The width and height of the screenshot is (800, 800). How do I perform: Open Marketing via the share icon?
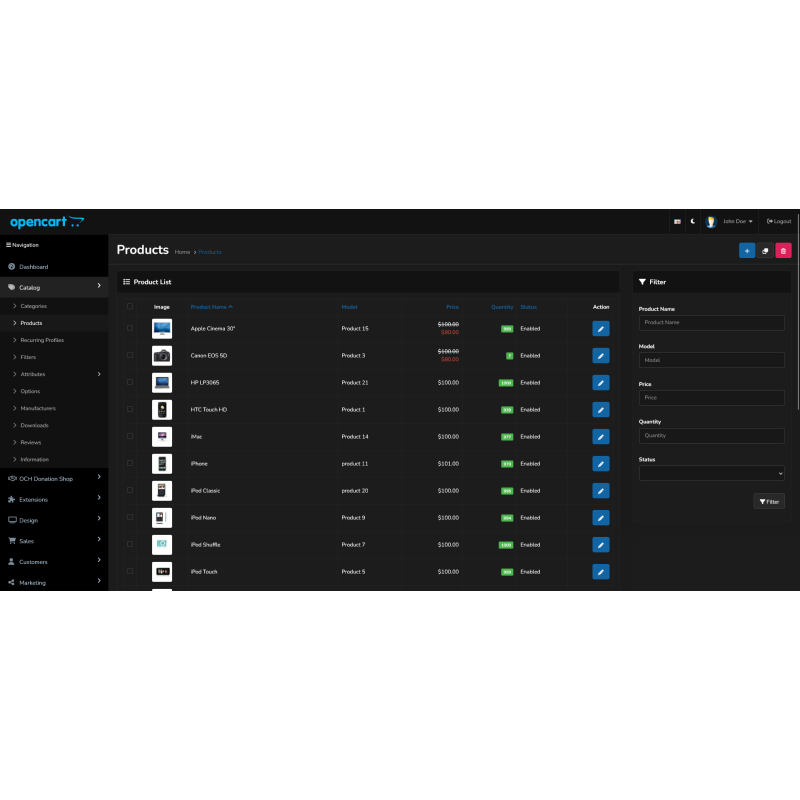pyautogui.click(x=14, y=582)
